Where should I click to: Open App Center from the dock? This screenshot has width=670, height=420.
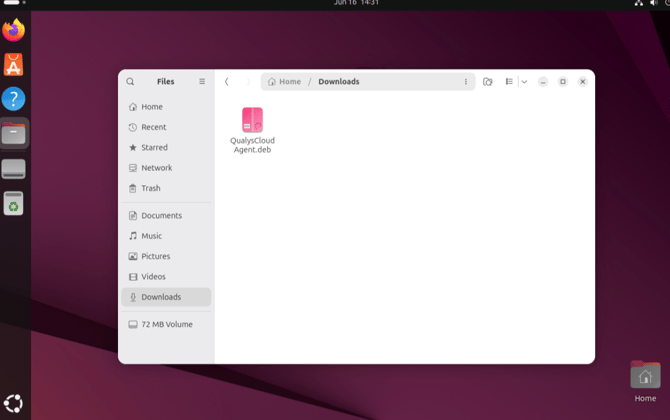point(14,65)
